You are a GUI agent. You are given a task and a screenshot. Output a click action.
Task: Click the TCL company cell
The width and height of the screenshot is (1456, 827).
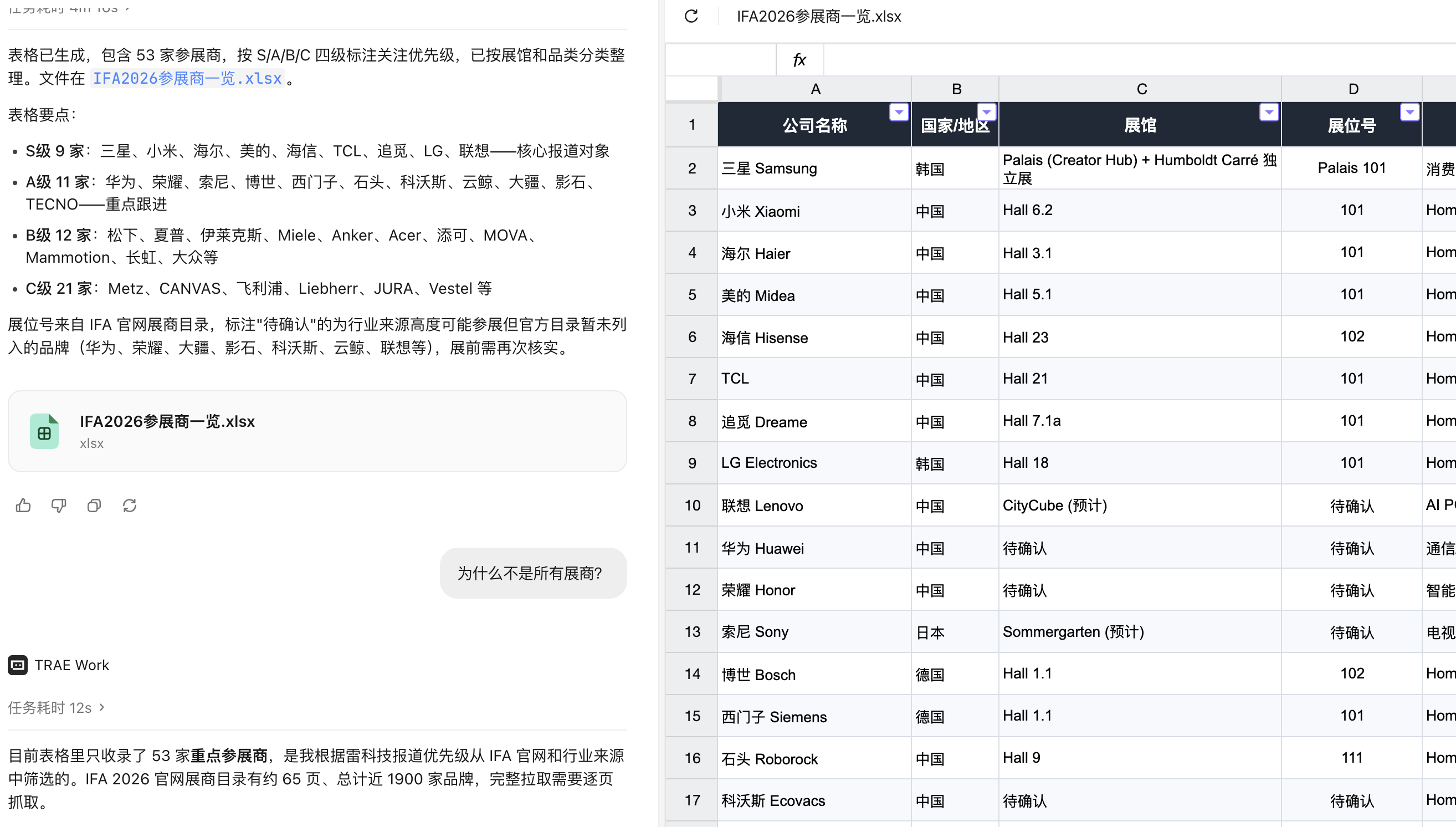tap(814, 379)
